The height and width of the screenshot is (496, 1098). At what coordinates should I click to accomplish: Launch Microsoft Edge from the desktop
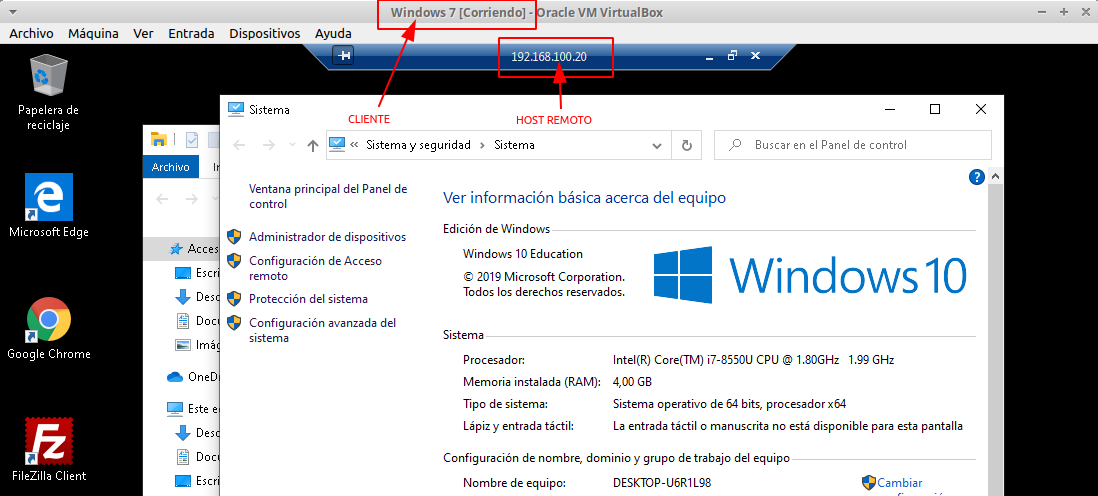(x=48, y=205)
